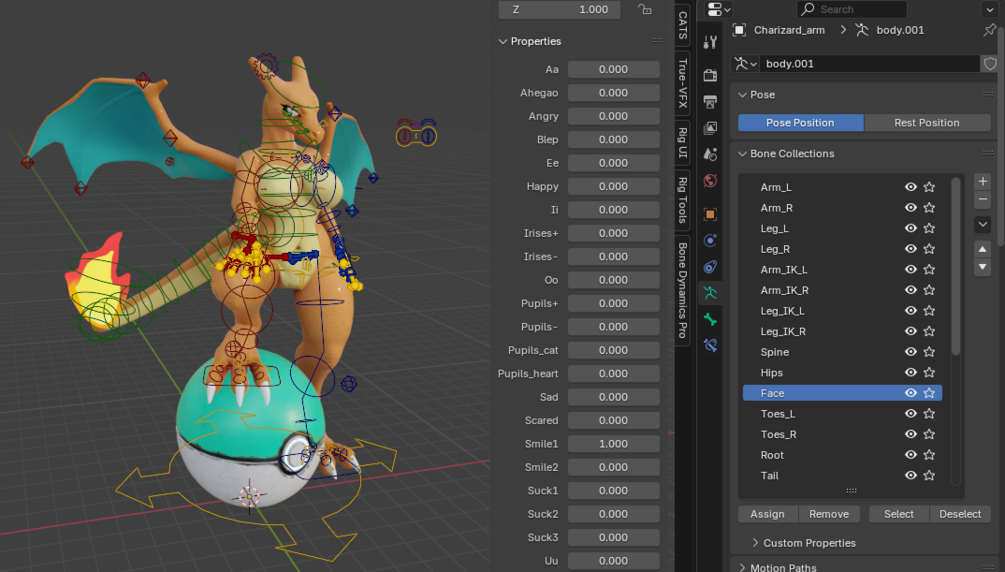This screenshot has width=1005, height=572.
Task: Toggle solo star for Spine collection
Action: pyautogui.click(x=929, y=352)
